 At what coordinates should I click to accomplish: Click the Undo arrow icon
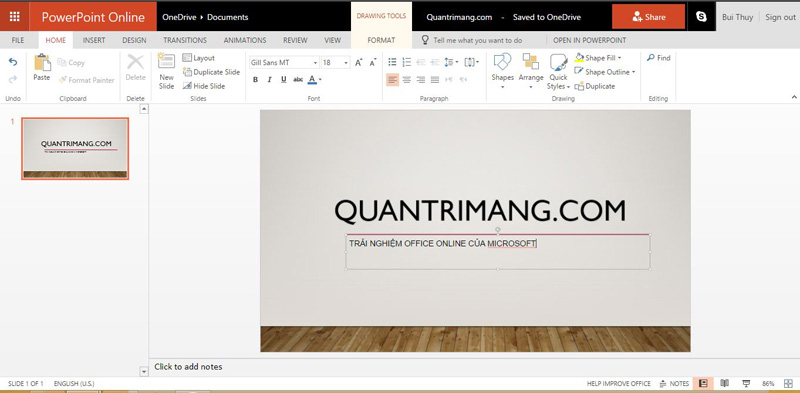[x=13, y=62]
